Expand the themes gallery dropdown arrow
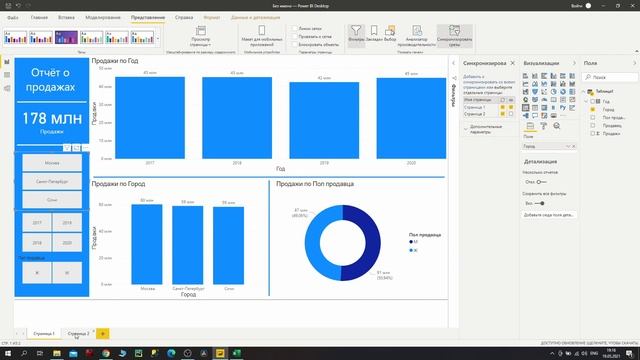The height and width of the screenshot is (360, 640). click(x=158, y=39)
